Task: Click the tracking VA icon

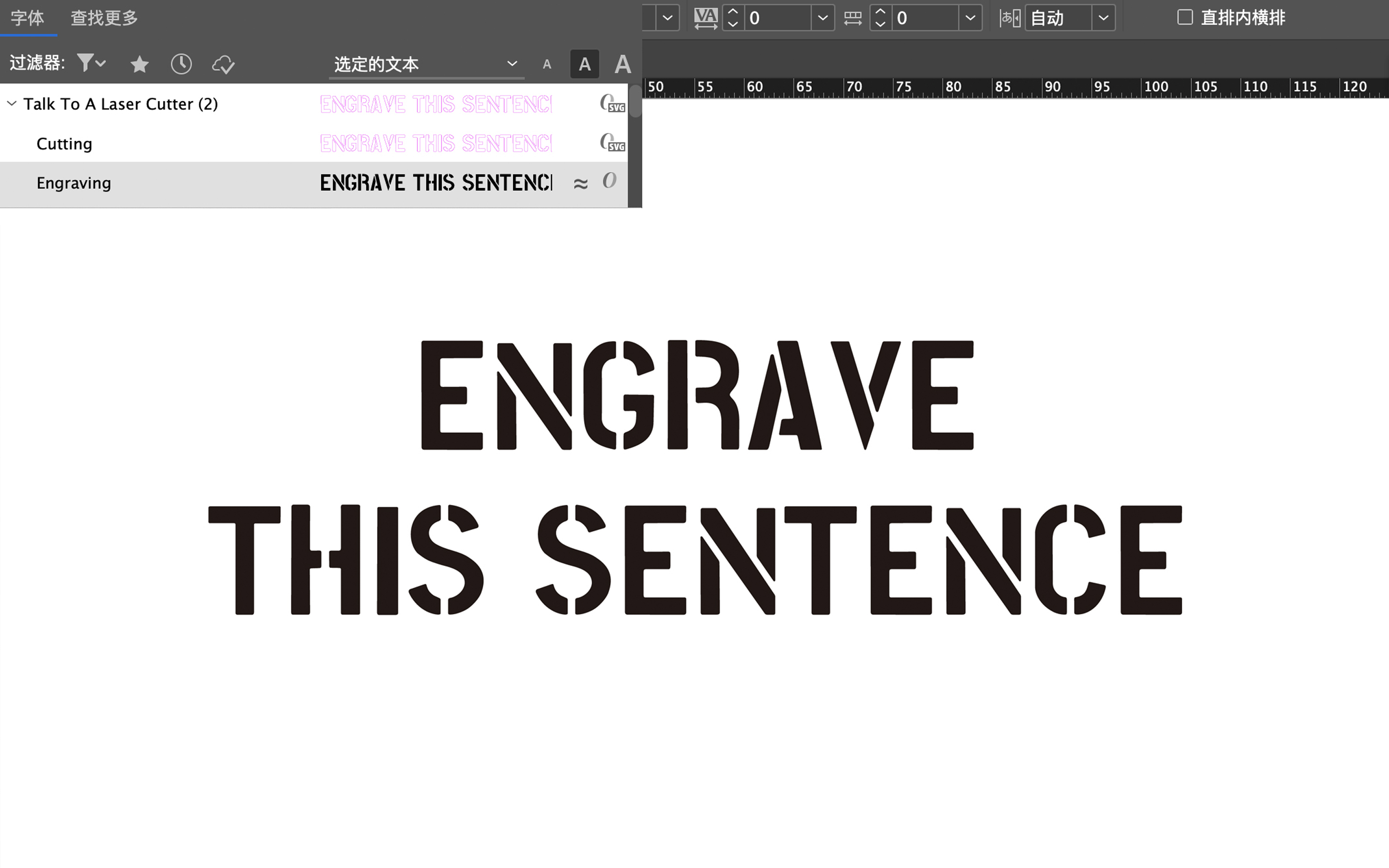Action: click(706, 18)
